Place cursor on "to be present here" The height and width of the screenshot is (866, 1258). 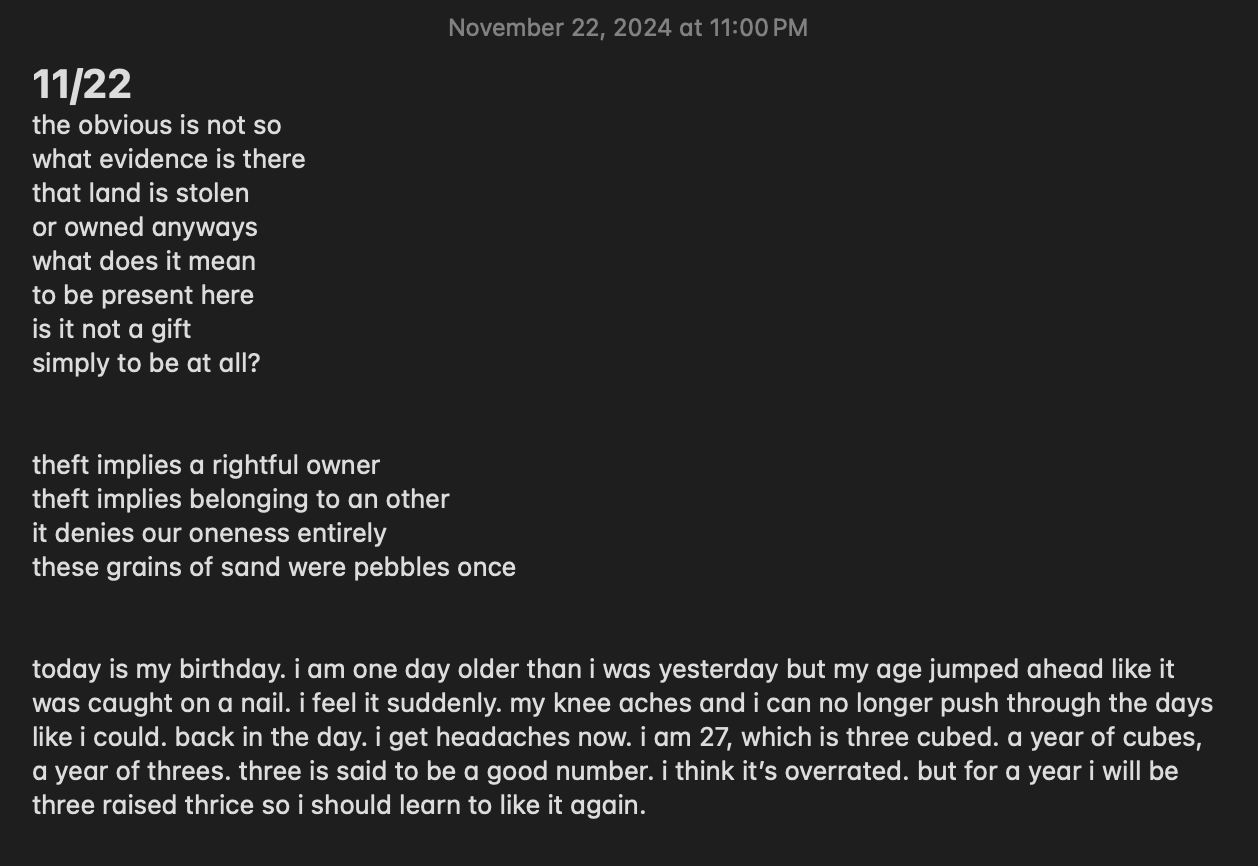click(142, 295)
